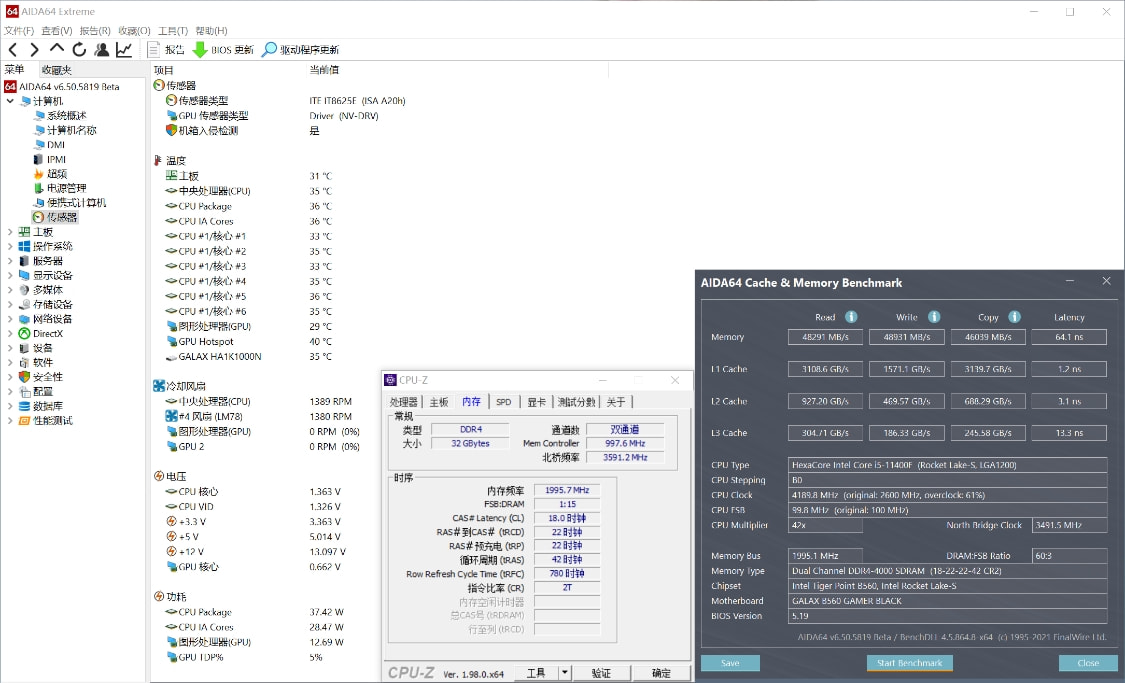Viewport: 1125px width, 683px height.
Task: Switch to the SPD tab in CPU-Z
Action: pyautogui.click(x=506, y=401)
